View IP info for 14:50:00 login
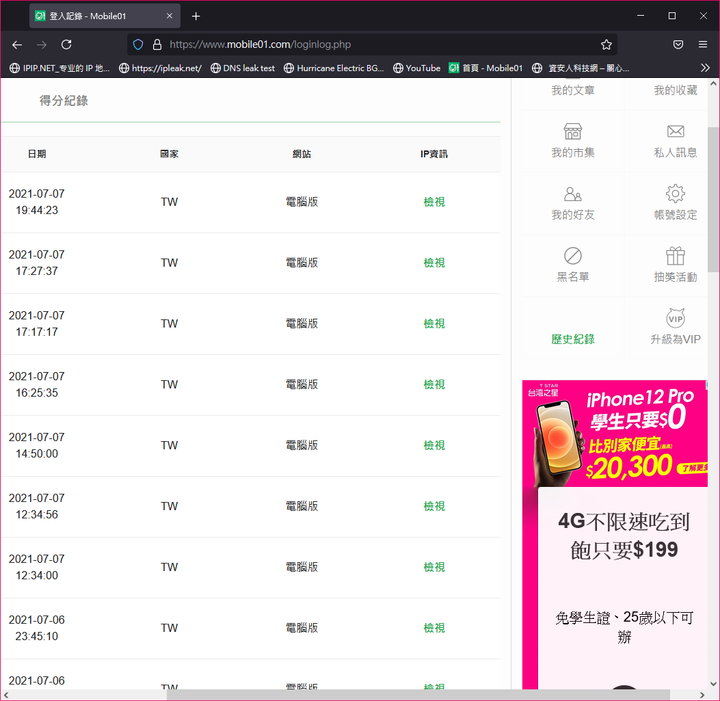This screenshot has height=701, width=720. [434, 445]
